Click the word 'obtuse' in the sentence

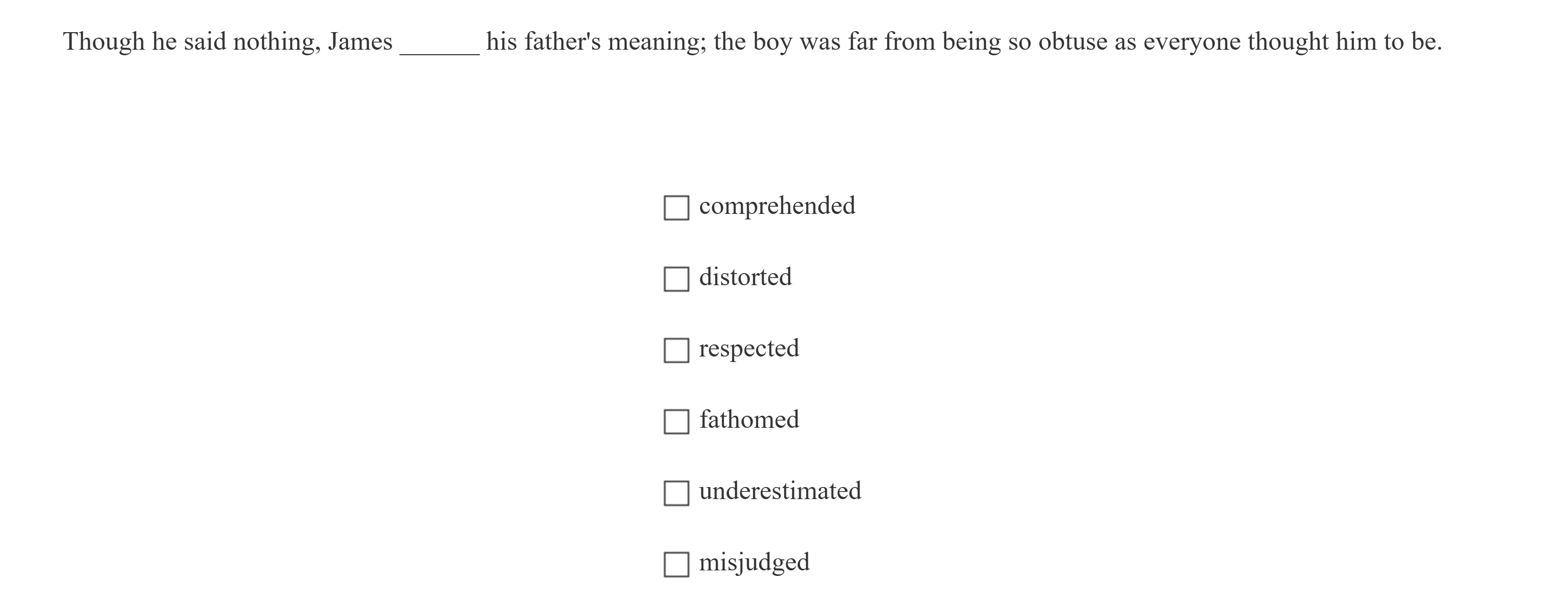(x=1073, y=42)
